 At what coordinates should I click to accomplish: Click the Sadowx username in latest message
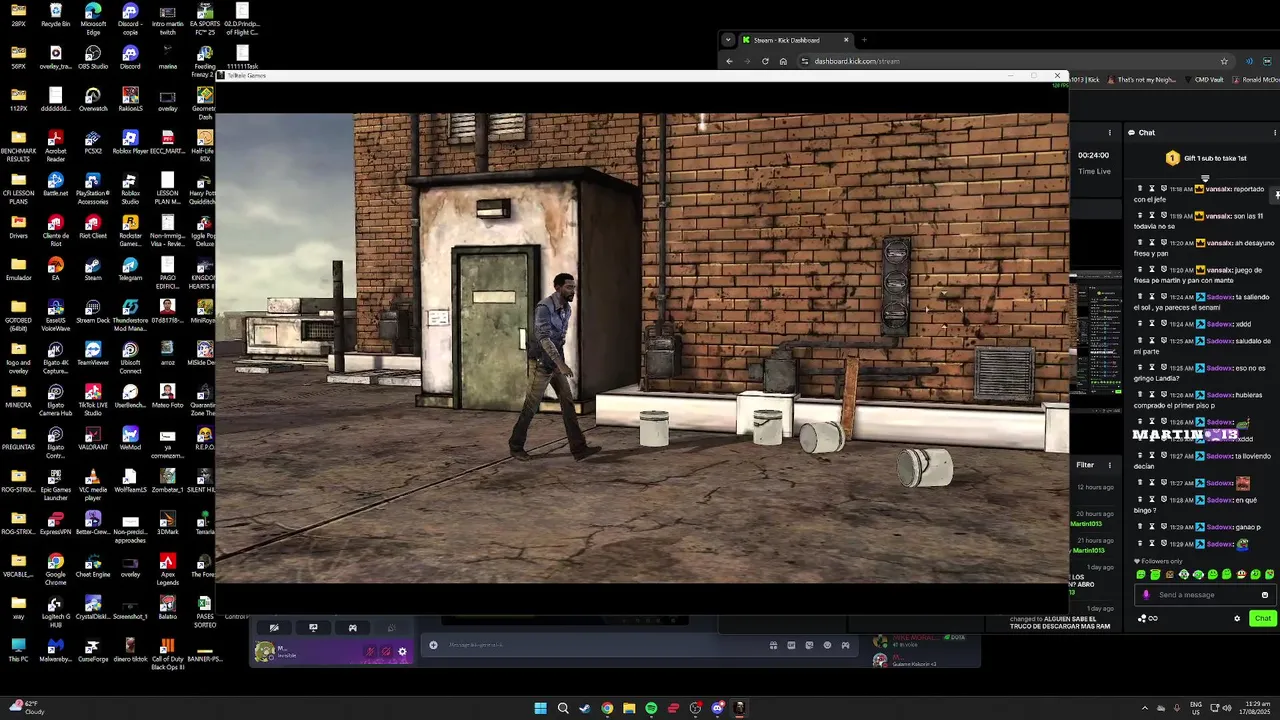pyautogui.click(x=1218, y=544)
